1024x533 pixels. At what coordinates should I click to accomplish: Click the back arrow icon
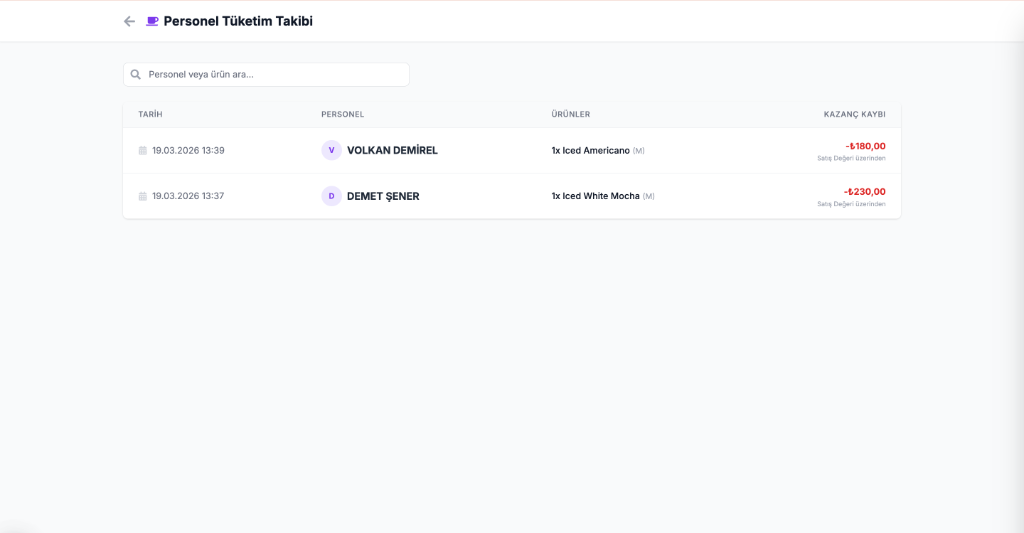(x=129, y=21)
